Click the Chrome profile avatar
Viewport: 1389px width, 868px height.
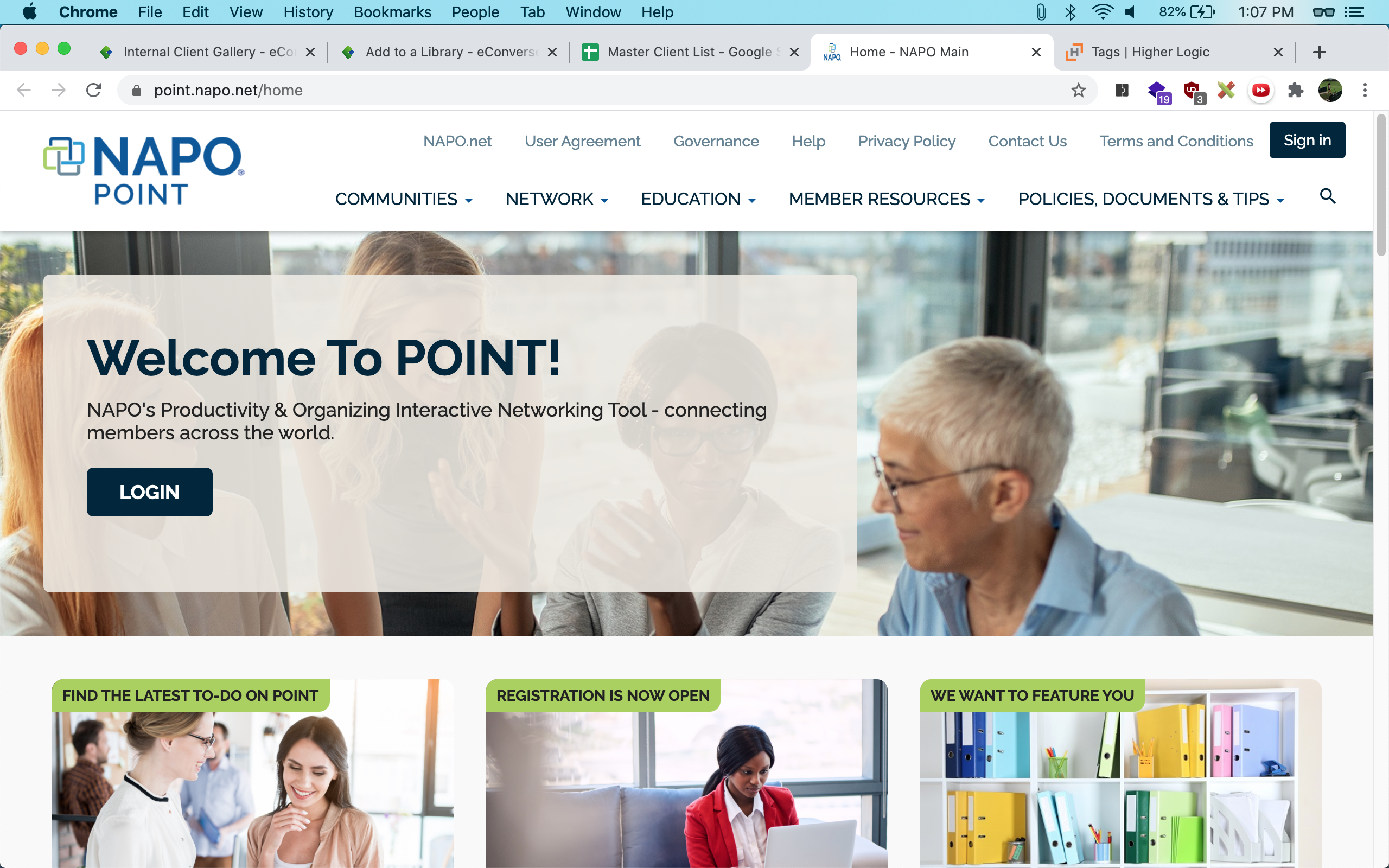click(x=1330, y=90)
